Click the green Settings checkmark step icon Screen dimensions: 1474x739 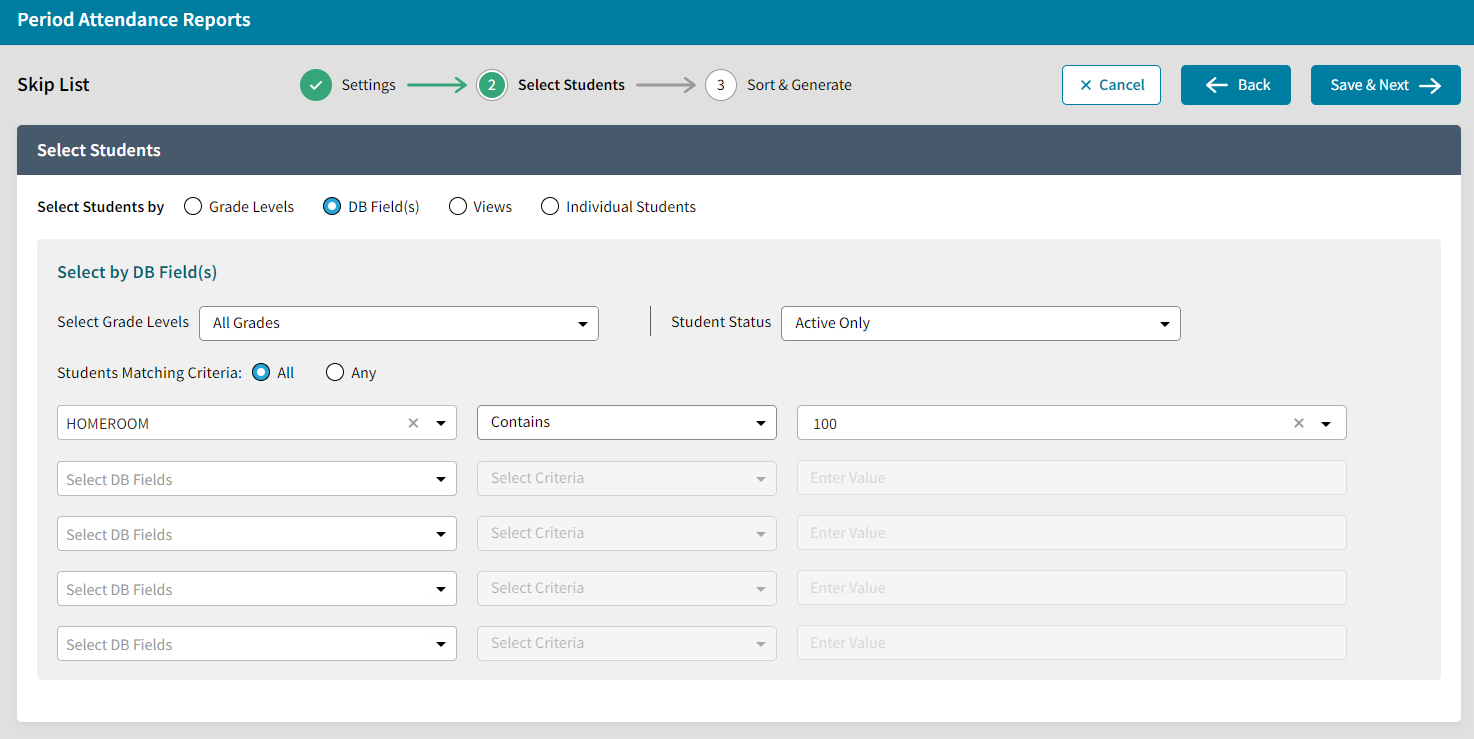click(316, 85)
